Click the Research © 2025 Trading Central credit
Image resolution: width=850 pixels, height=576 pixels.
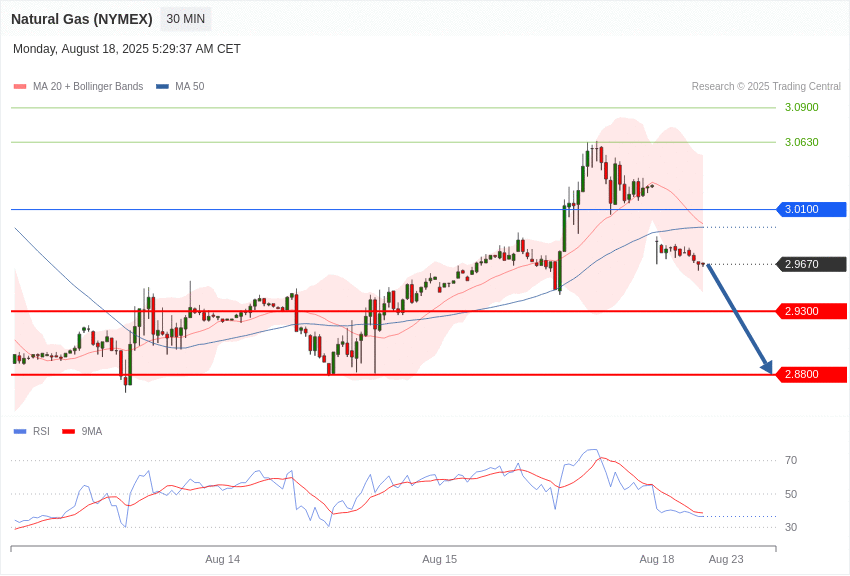[x=766, y=87]
